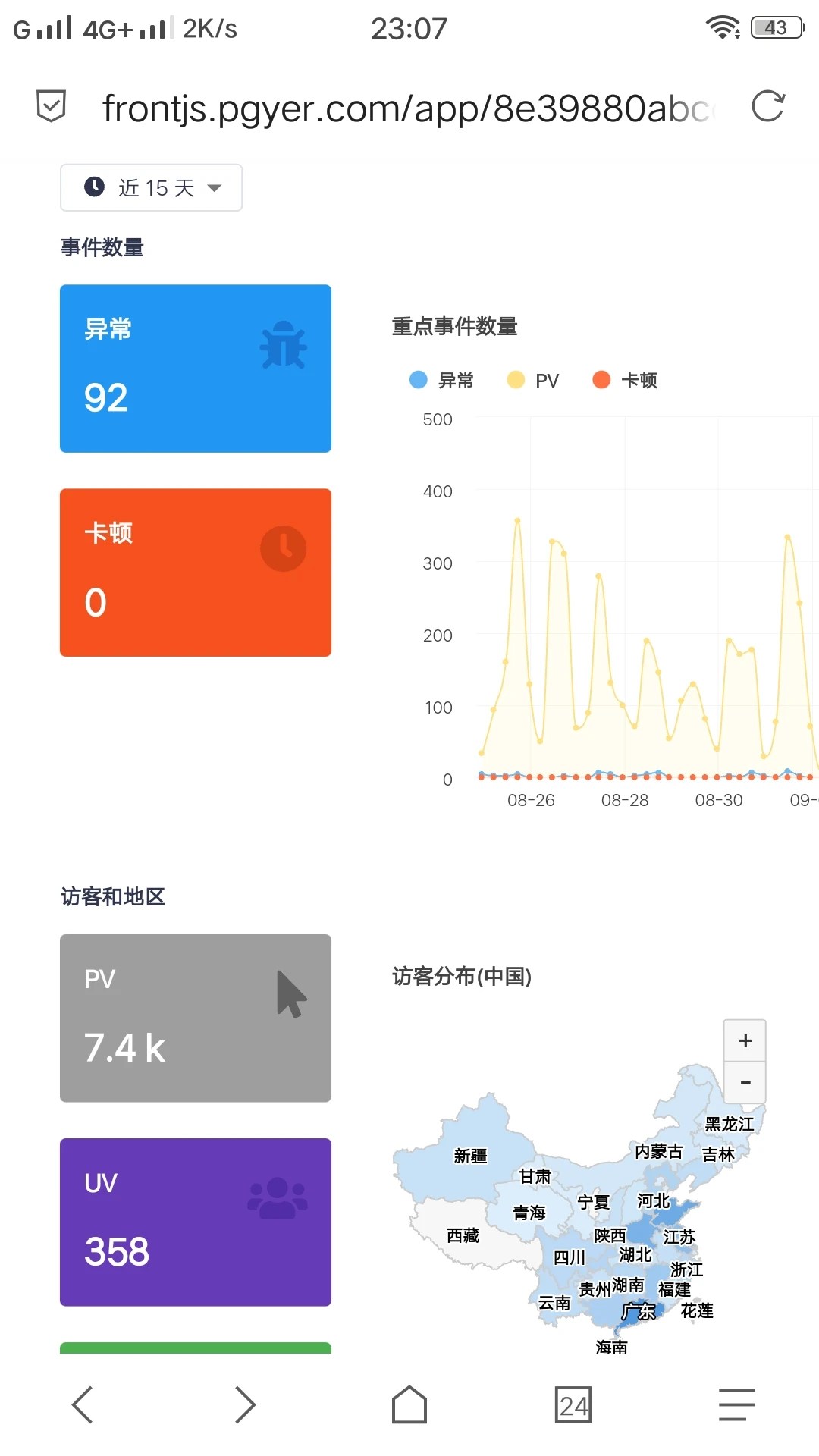Select 吉林 province on the map
The height and width of the screenshot is (1456, 819).
pos(718,1154)
